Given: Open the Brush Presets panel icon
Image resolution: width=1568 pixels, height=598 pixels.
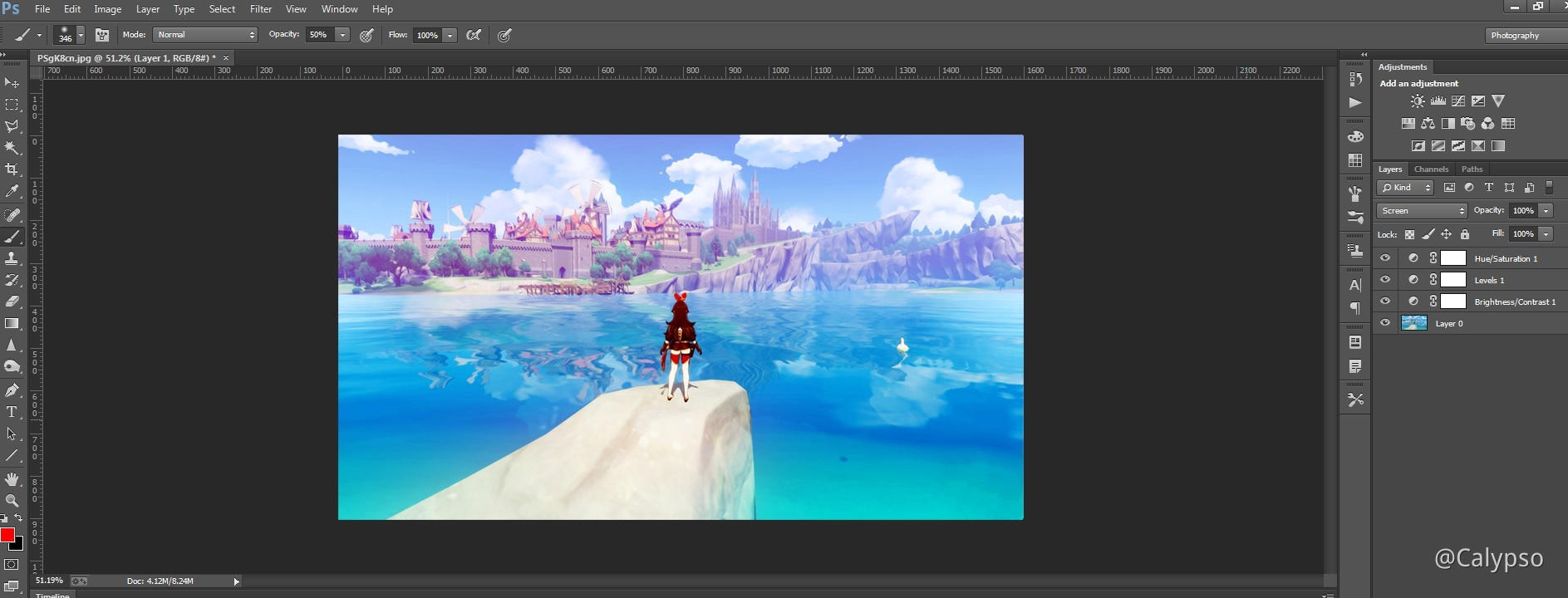Looking at the screenshot, I should point(1355,218).
